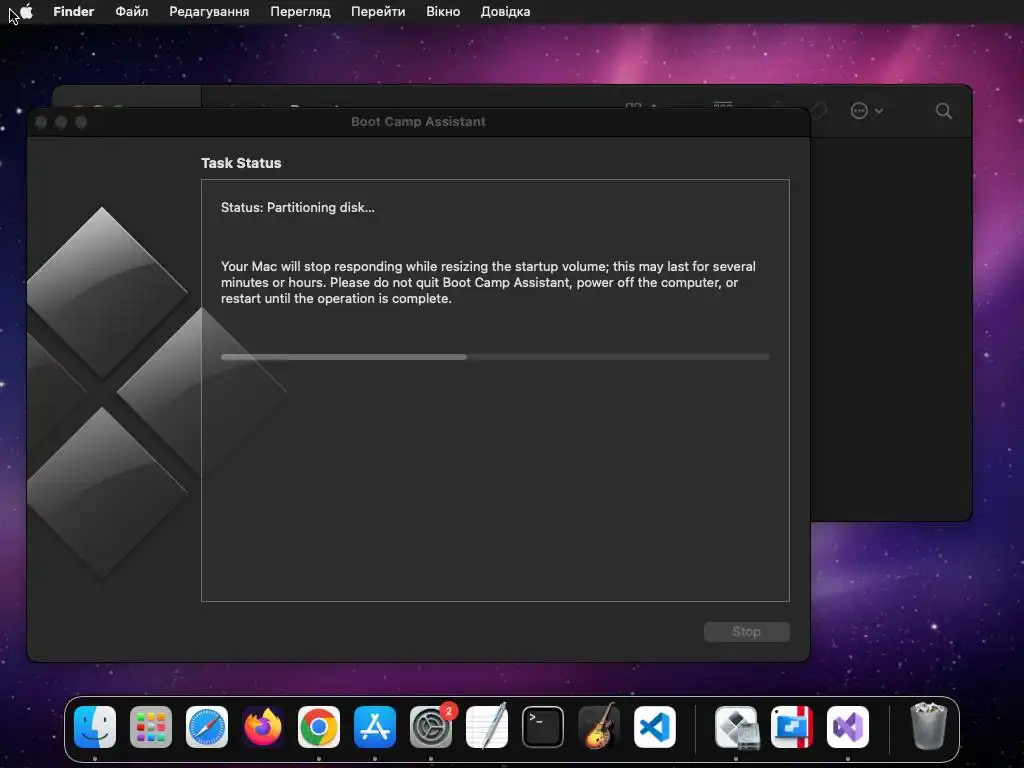Open Terminal from the Dock

pos(543,727)
